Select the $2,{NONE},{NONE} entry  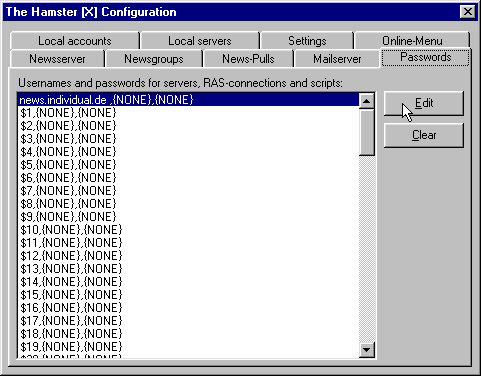(x=188, y=126)
